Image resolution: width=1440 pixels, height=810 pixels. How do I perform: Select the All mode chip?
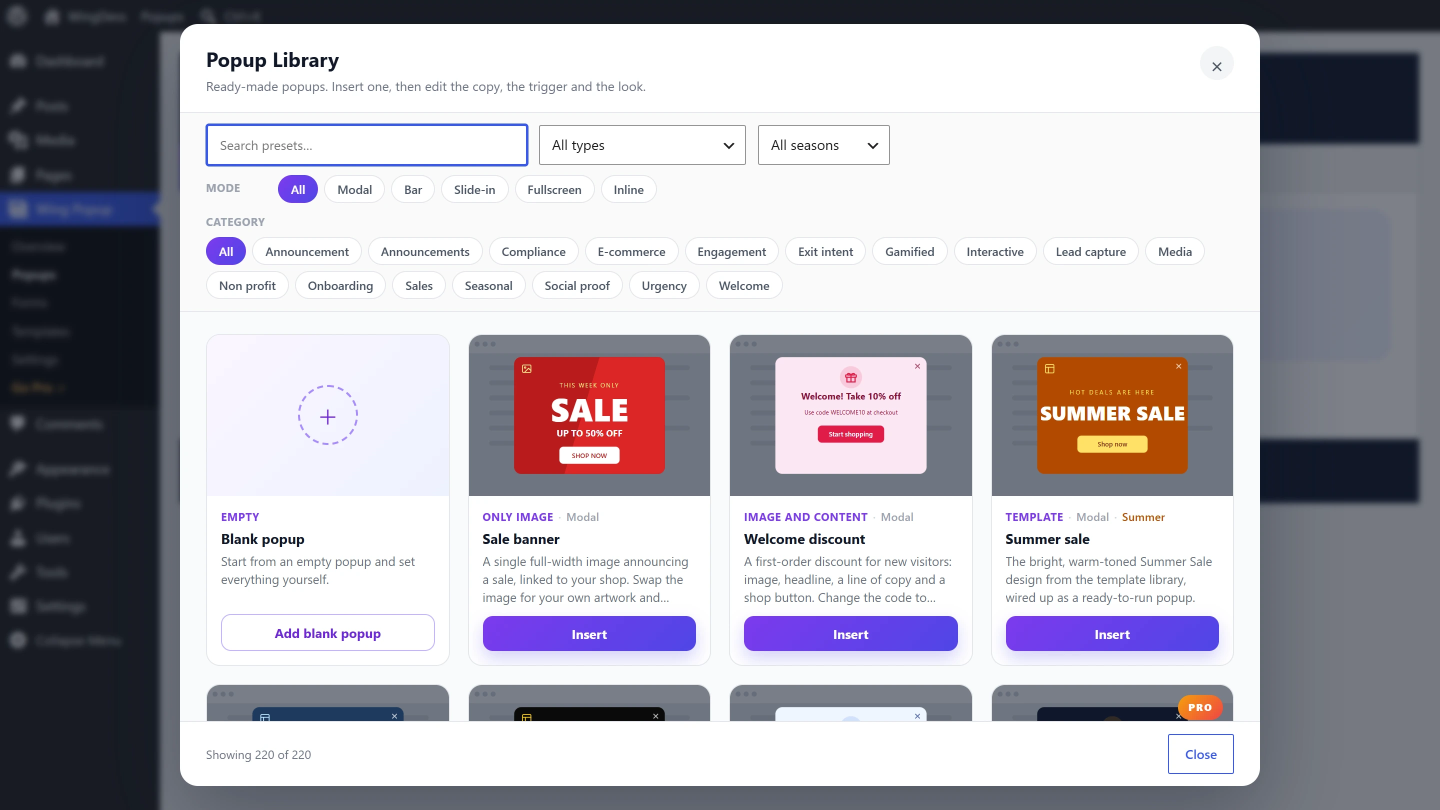[298, 189]
